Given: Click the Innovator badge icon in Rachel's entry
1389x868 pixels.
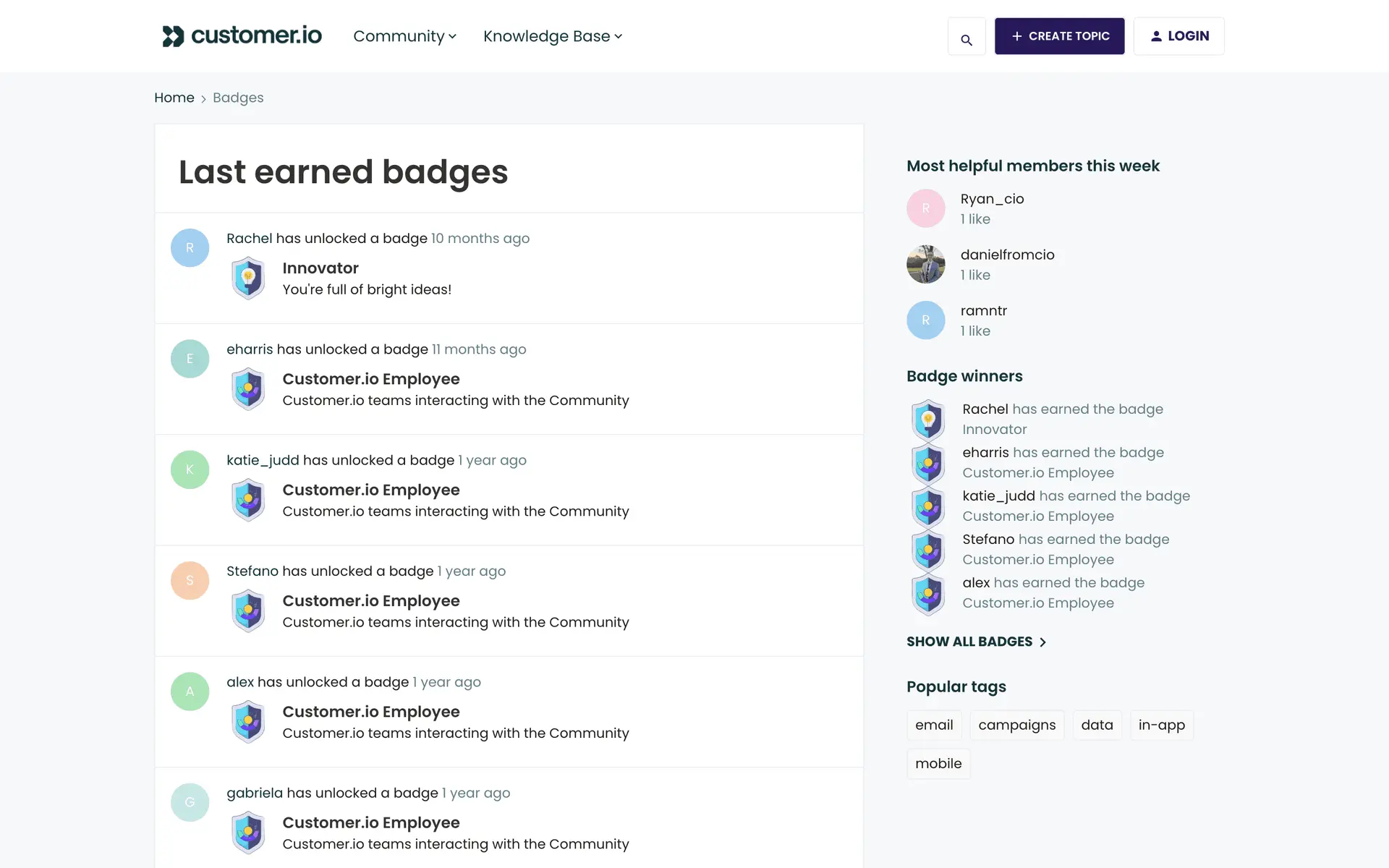Looking at the screenshot, I should [x=248, y=278].
